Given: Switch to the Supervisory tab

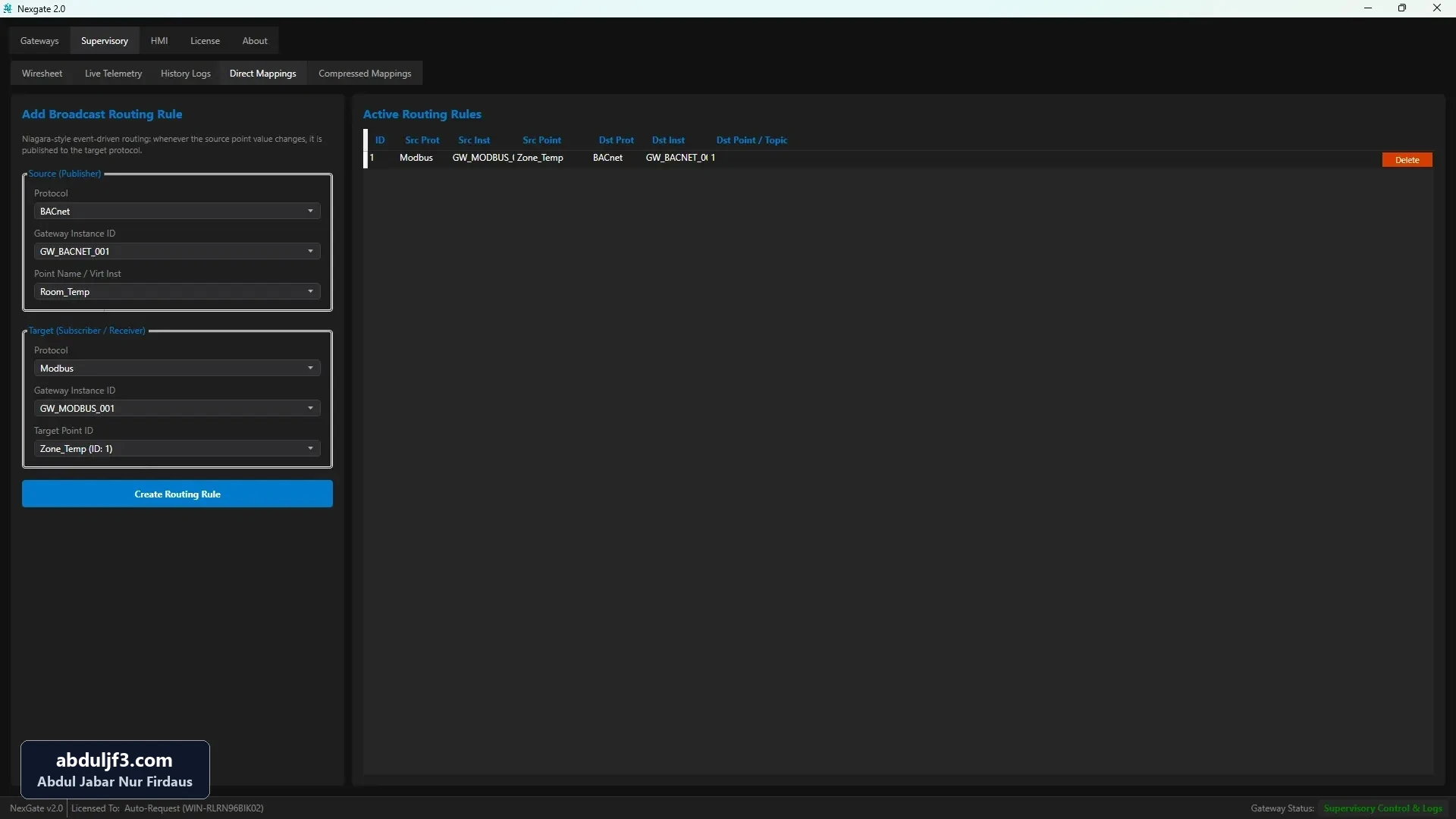Looking at the screenshot, I should [105, 41].
